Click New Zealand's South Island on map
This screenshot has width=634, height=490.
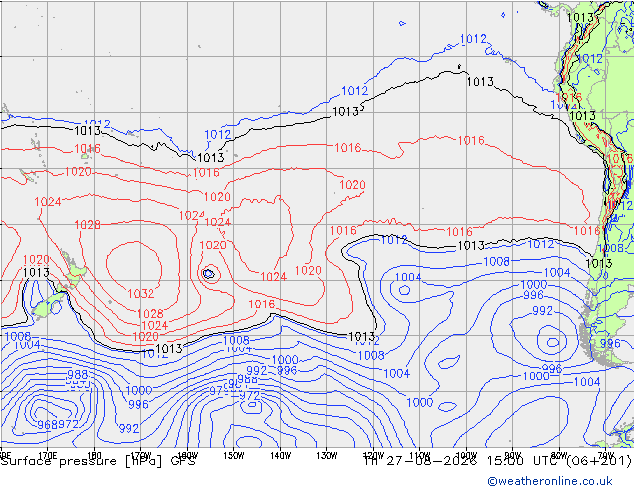click(x=48, y=305)
